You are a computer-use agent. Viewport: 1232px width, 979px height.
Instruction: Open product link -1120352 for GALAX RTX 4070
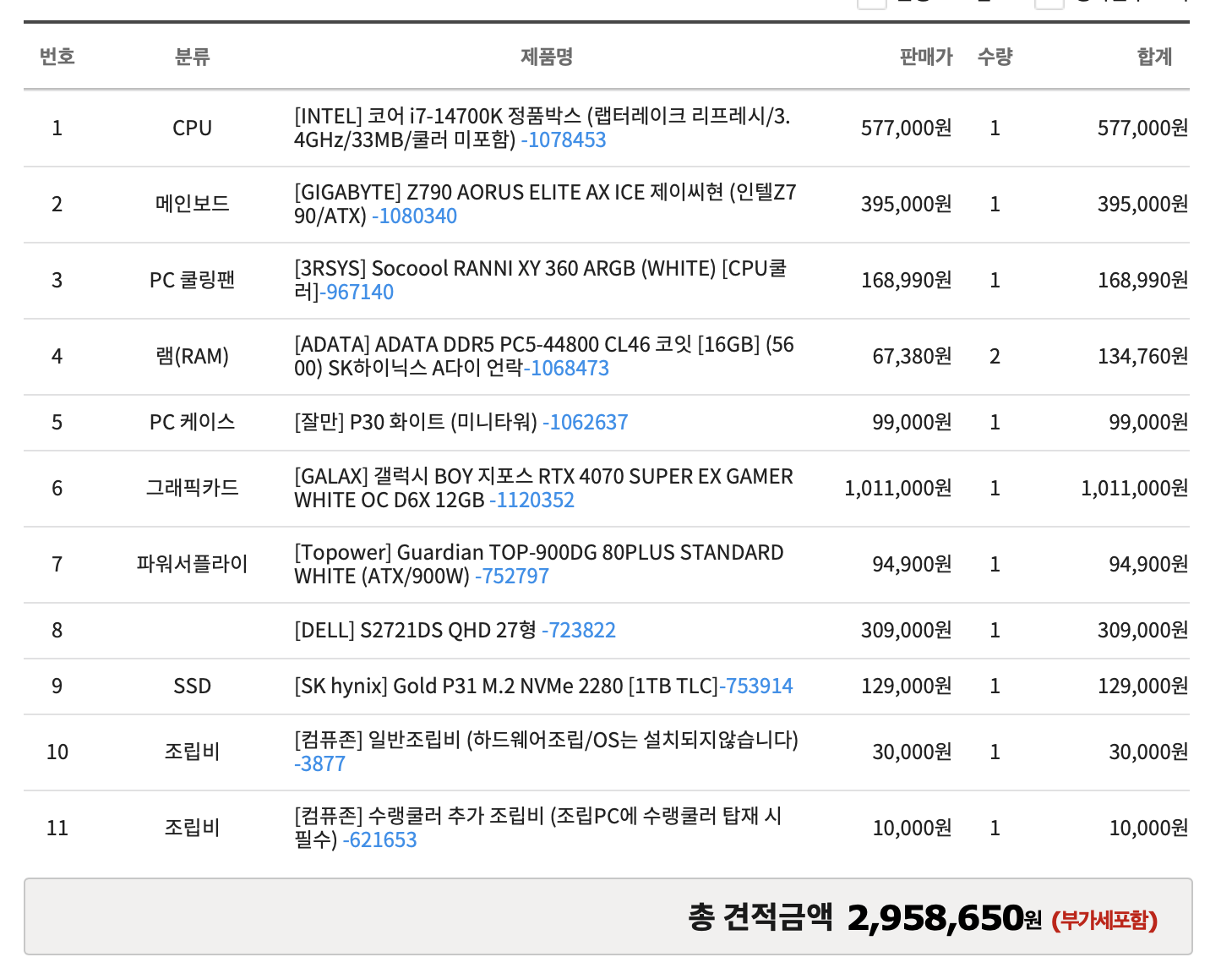pyautogui.click(x=532, y=500)
